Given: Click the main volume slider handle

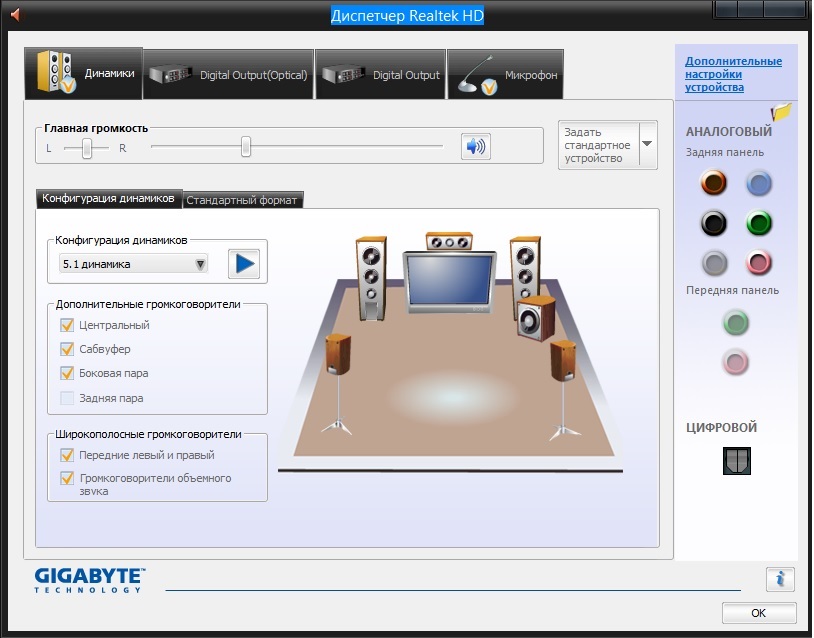Looking at the screenshot, I should 246,147.
